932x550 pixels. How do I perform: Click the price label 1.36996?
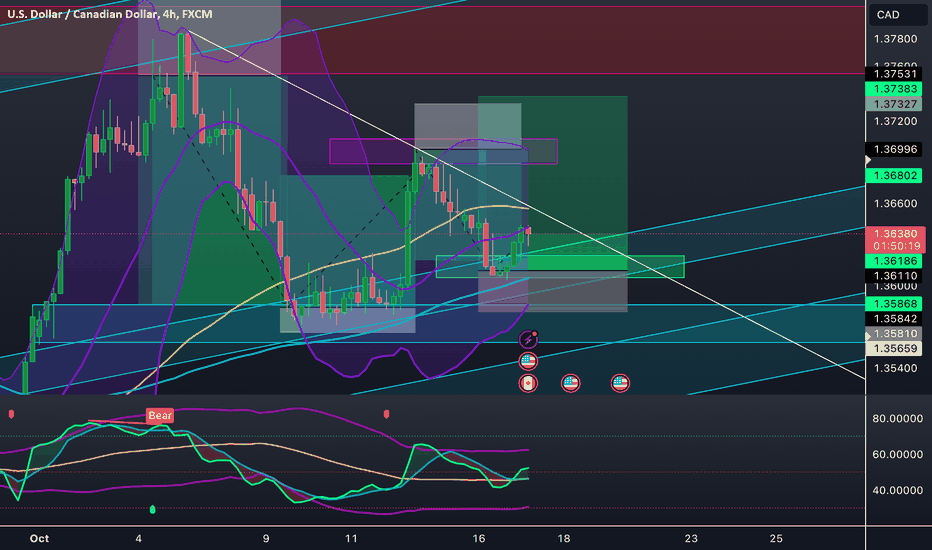tap(895, 149)
